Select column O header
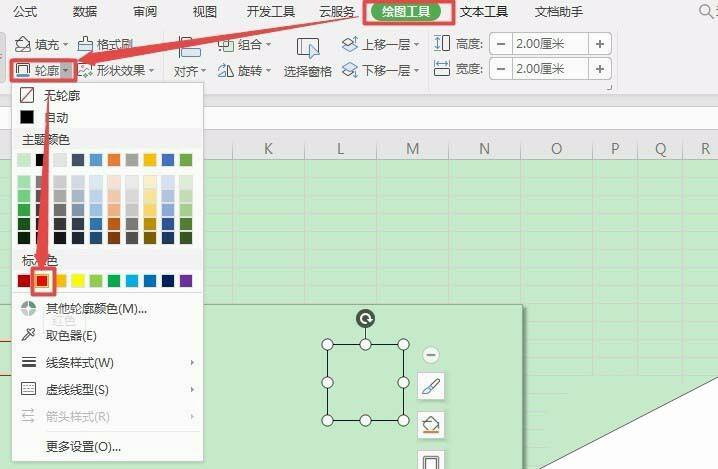Screen dimensions: 718x469 [556, 148]
